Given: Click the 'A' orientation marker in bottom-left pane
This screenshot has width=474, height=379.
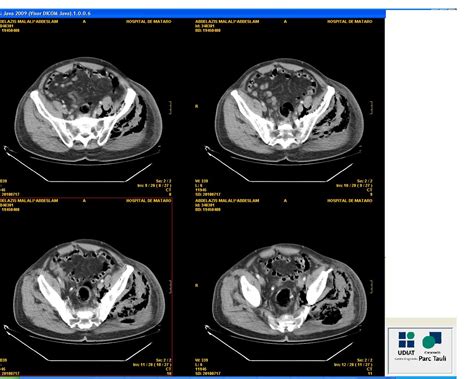Looking at the screenshot, I should pos(84,201).
